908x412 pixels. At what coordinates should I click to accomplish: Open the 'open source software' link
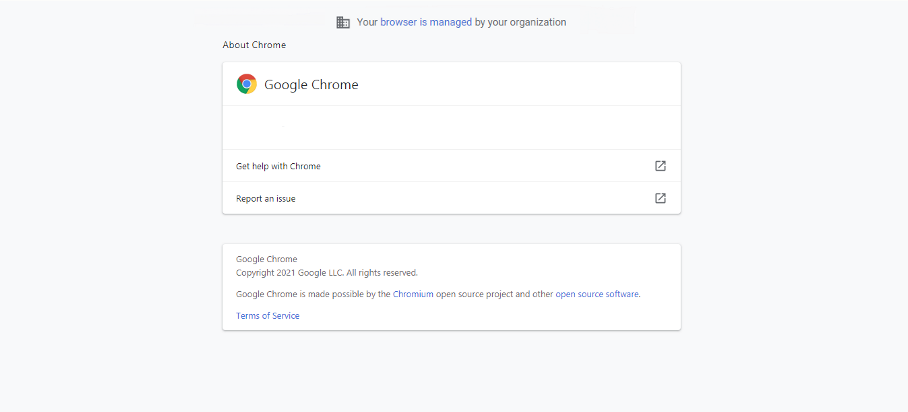tap(597, 294)
